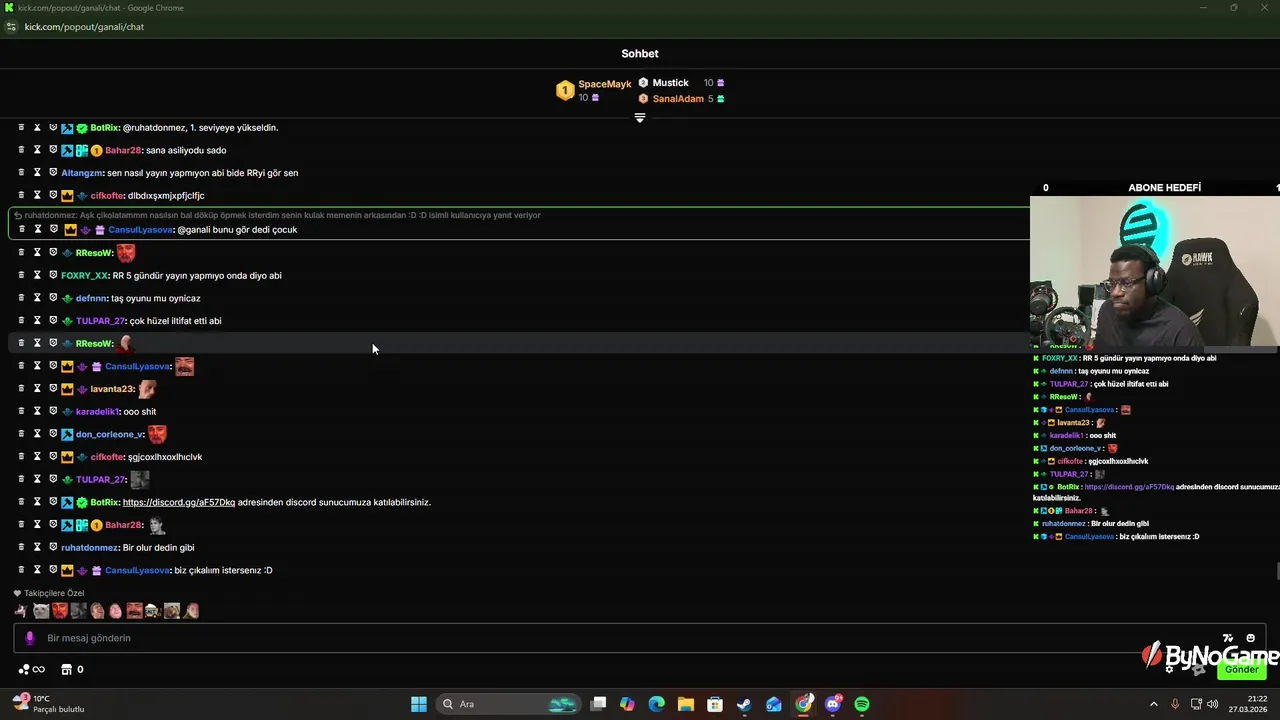Open Microsoft Edge from the taskbar

pyautogui.click(x=656, y=704)
